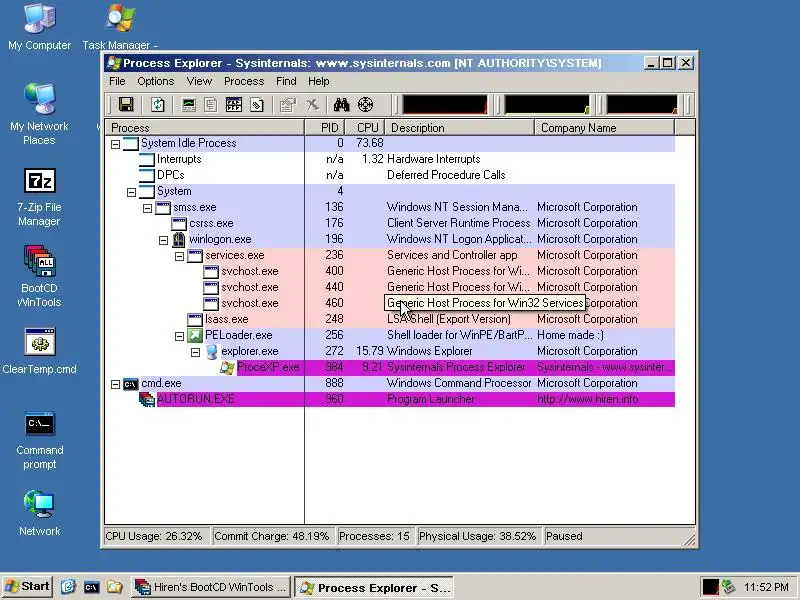Toggle Show Lower Pane toolbar icon
The width and height of the screenshot is (800, 600).
[234, 105]
